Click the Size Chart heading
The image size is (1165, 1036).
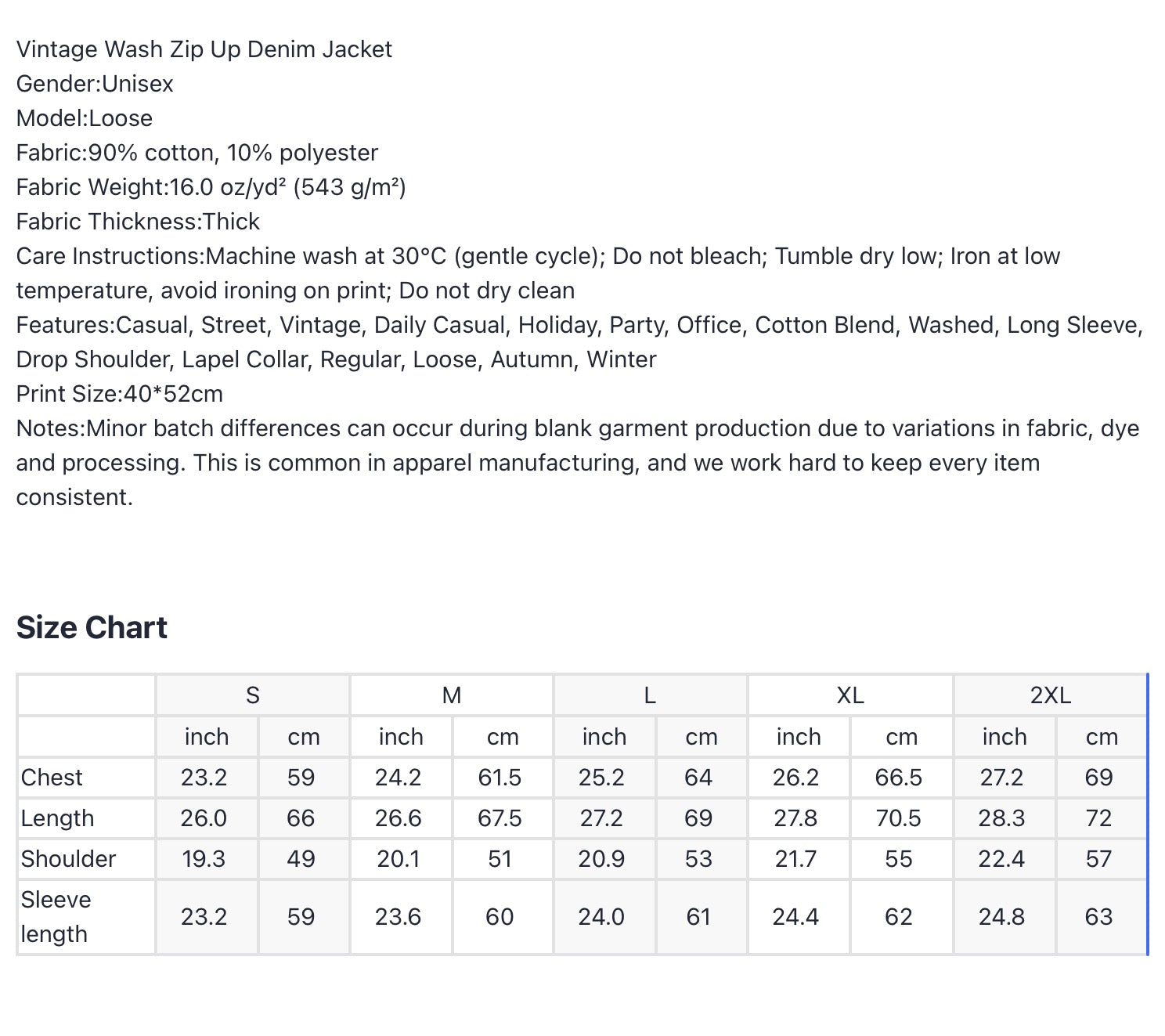[92, 627]
